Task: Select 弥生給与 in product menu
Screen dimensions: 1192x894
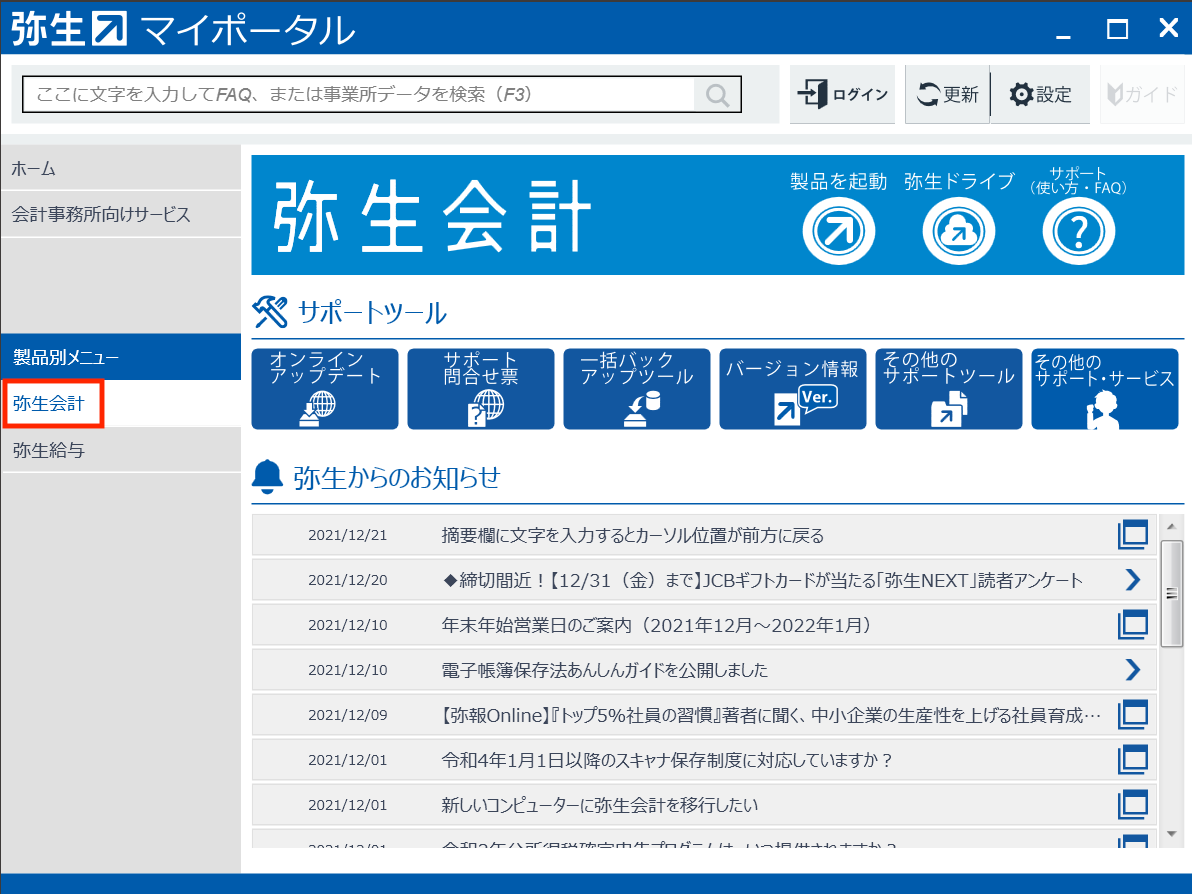Action: (120, 451)
